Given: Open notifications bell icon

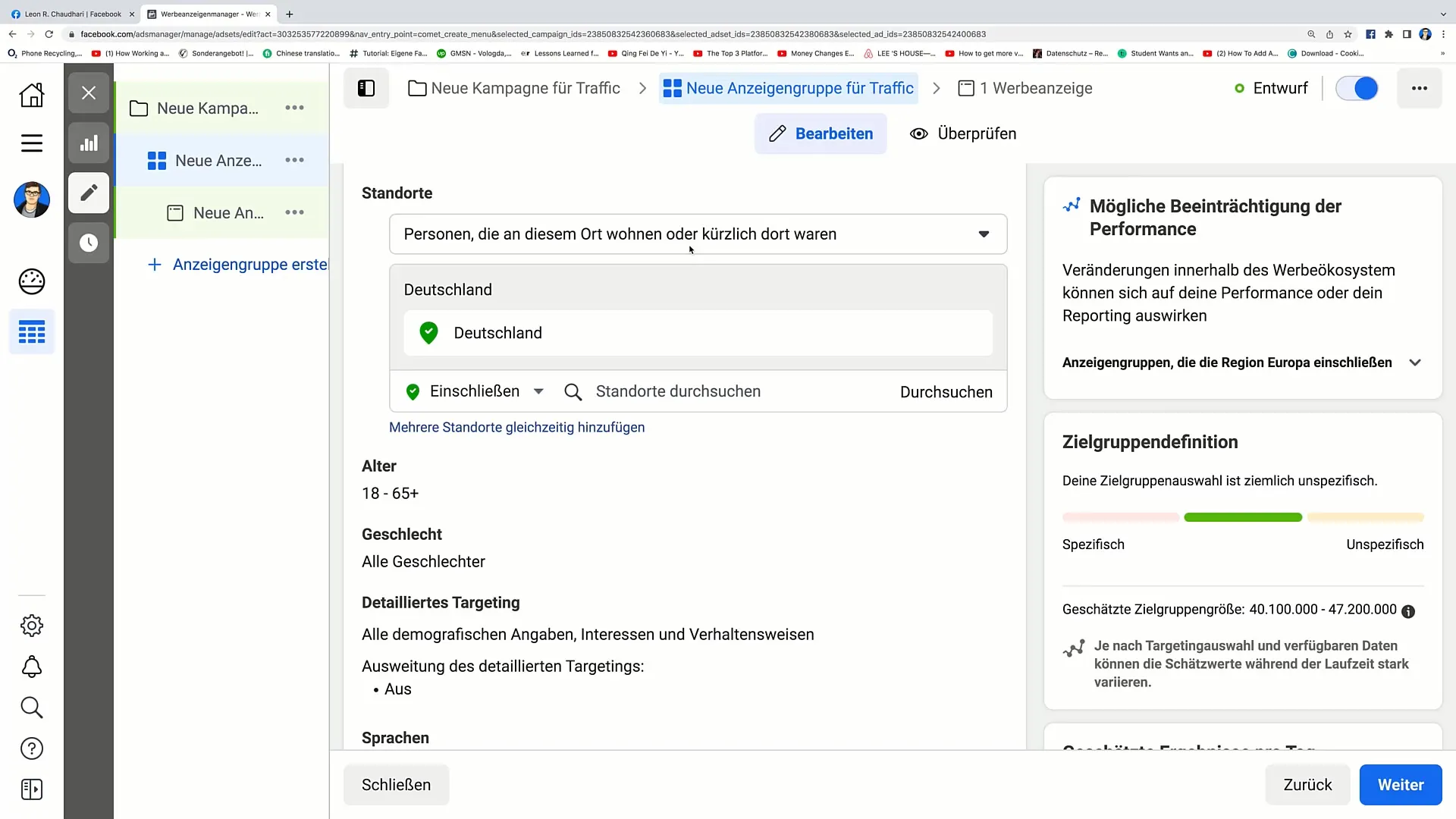Looking at the screenshot, I should click(32, 667).
